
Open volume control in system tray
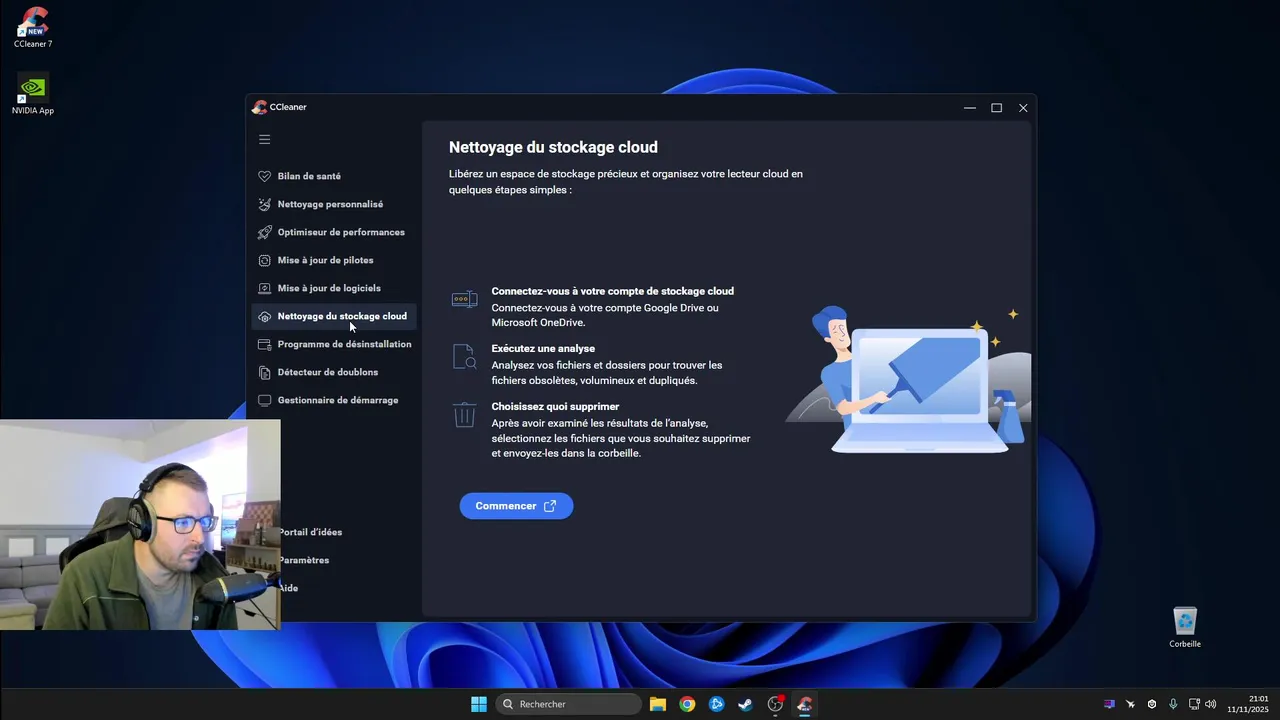[1211, 704]
